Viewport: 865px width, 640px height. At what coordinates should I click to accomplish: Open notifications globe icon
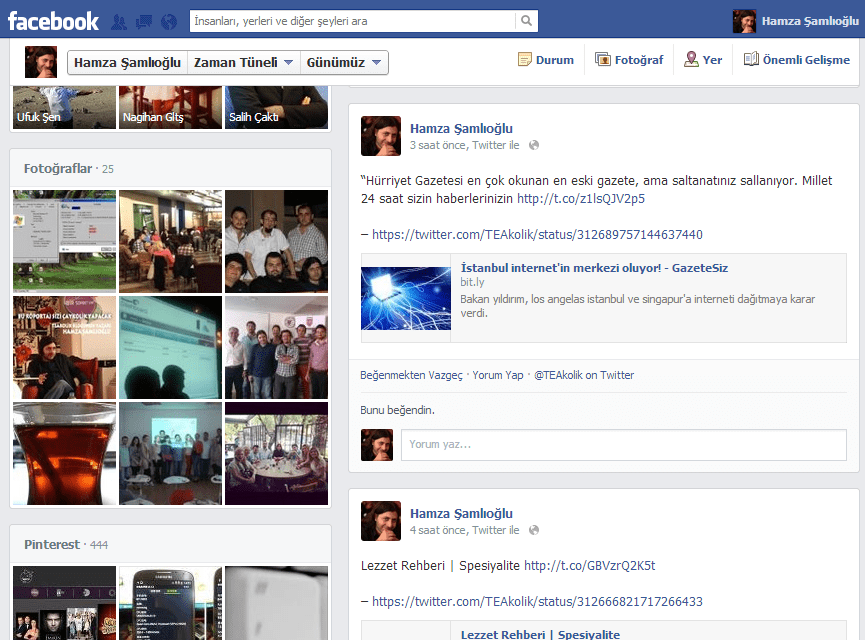169,22
